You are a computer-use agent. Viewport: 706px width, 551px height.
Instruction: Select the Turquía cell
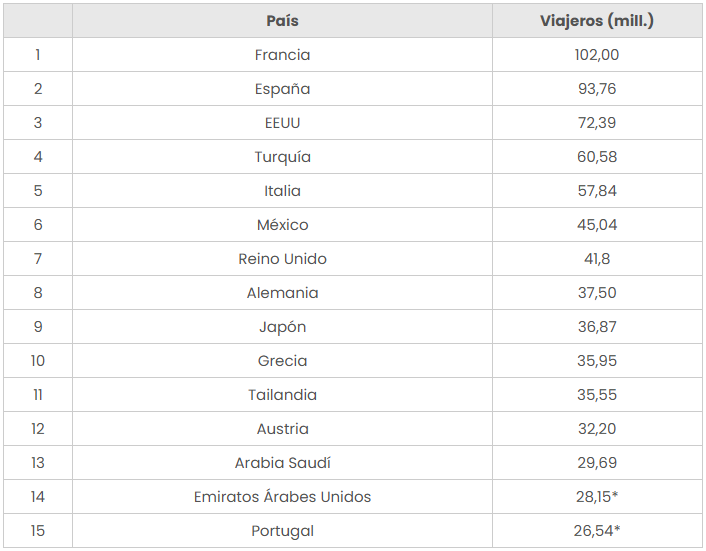[x=282, y=157]
